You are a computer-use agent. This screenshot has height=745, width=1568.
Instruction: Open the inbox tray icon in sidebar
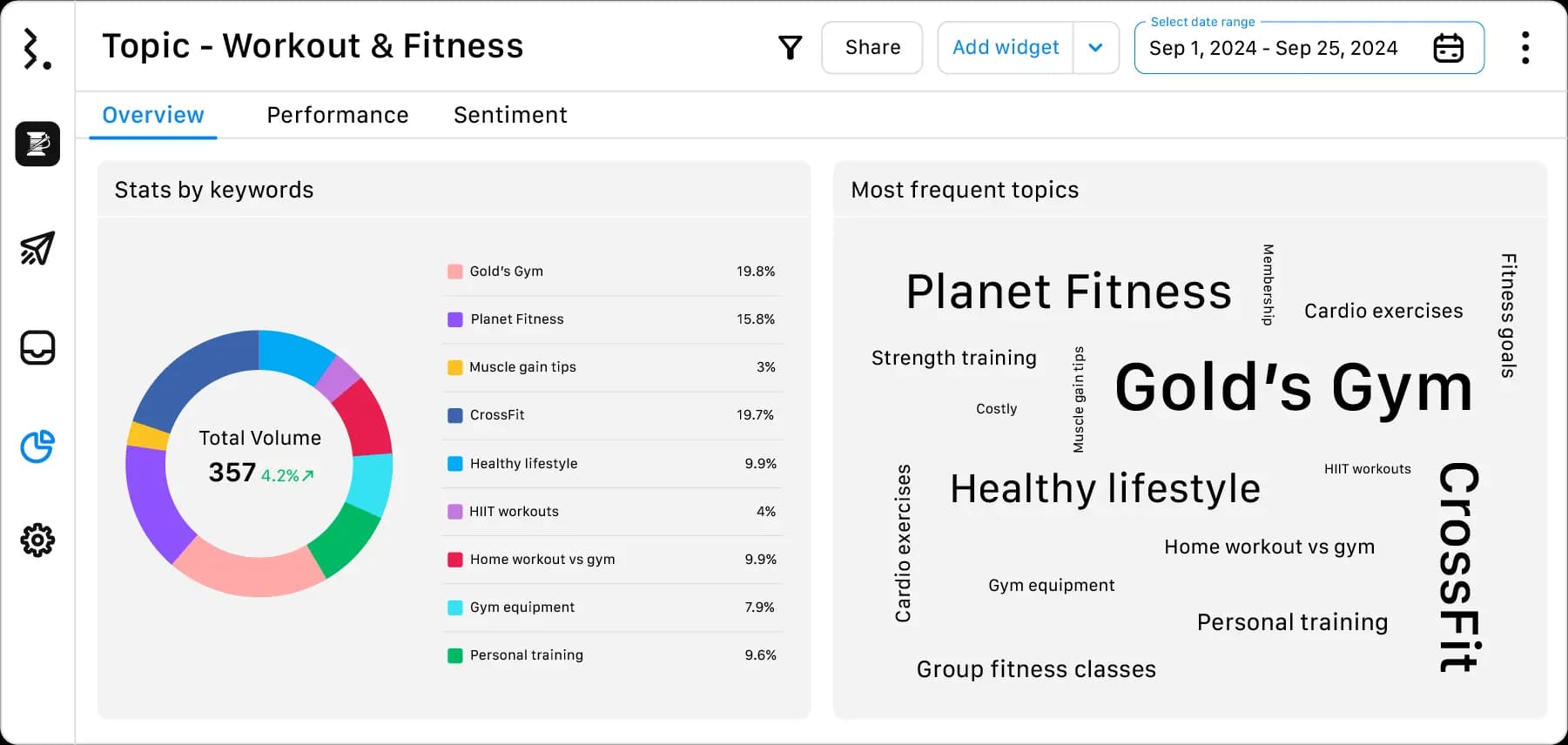pos(37,347)
